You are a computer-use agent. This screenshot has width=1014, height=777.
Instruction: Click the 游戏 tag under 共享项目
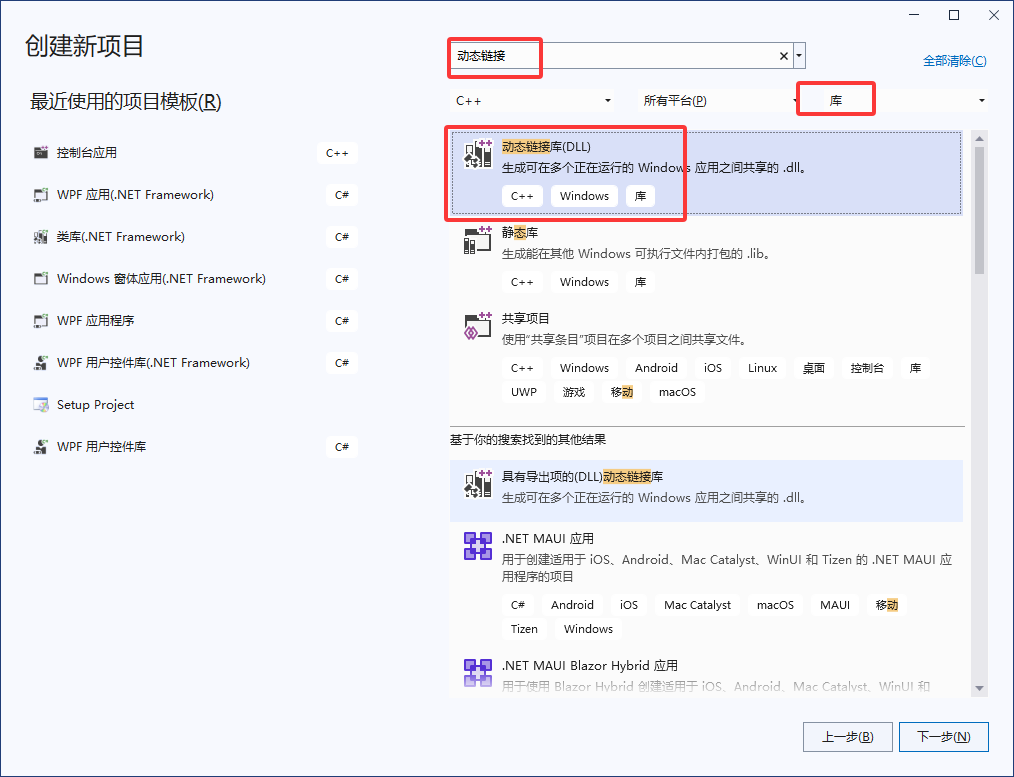(574, 392)
